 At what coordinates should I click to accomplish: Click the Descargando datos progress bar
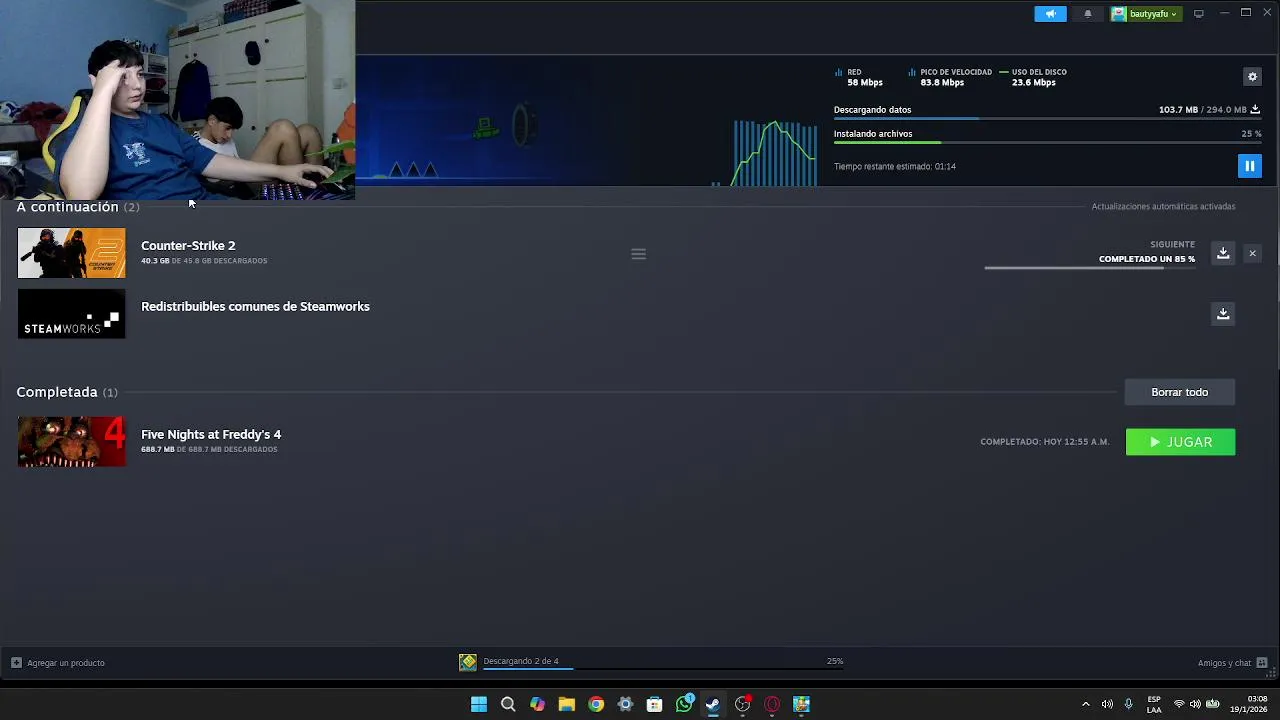click(1047, 119)
